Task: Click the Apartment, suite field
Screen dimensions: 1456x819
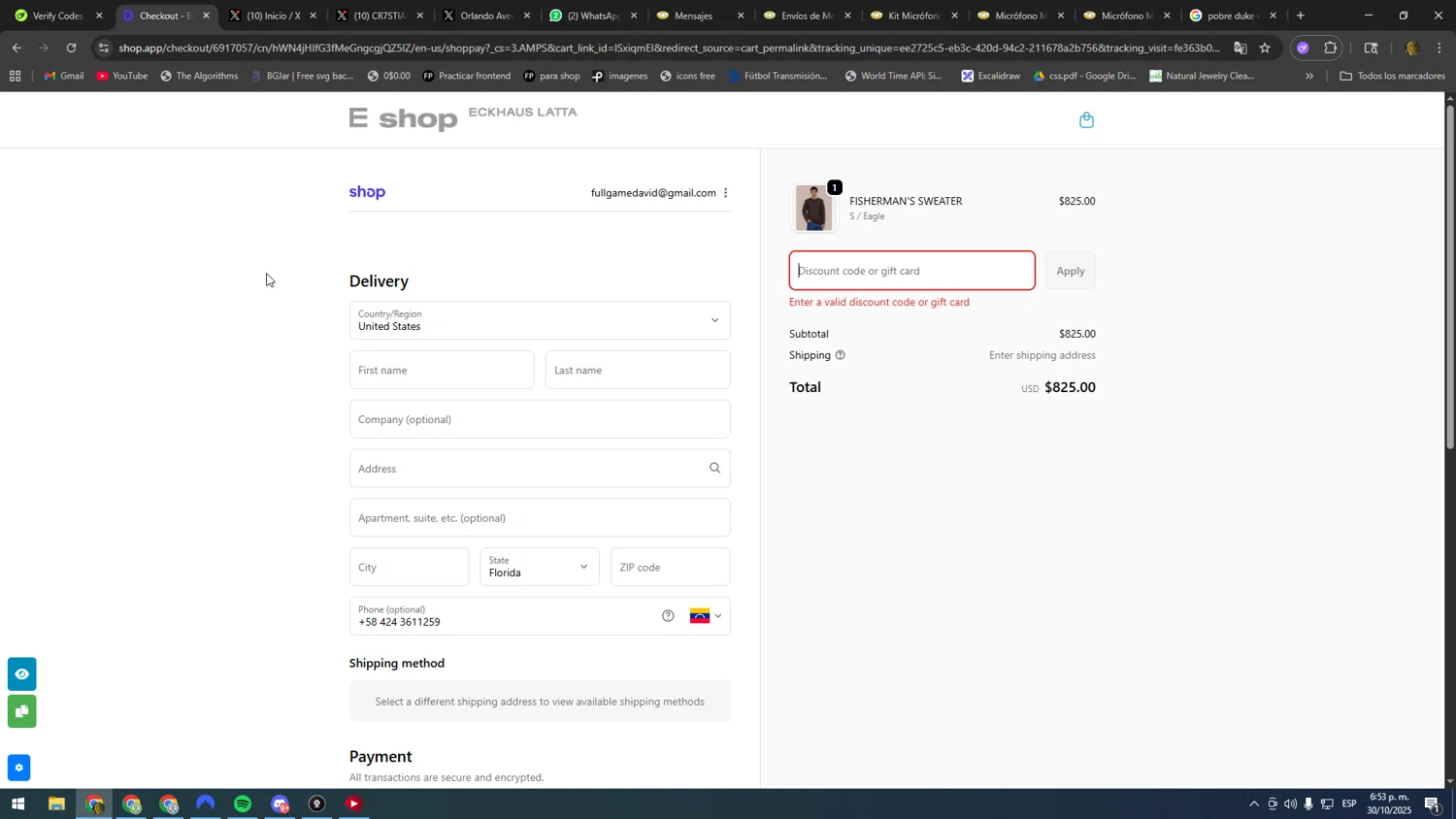Action: click(540, 517)
